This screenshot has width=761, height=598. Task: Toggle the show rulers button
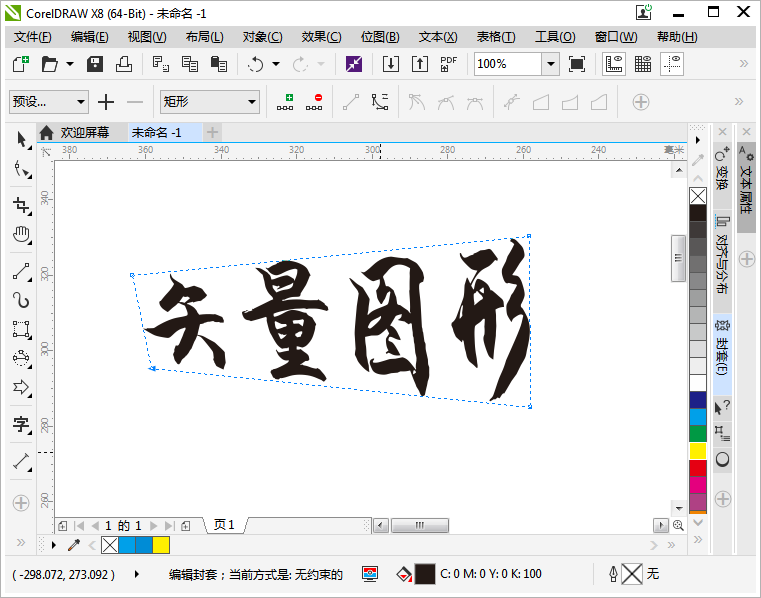(615, 64)
